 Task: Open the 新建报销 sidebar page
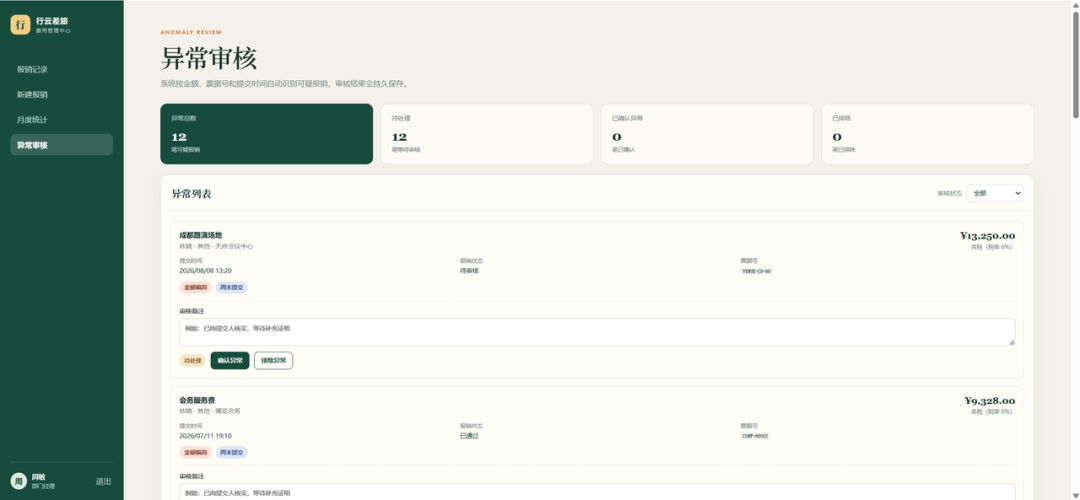(62, 94)
